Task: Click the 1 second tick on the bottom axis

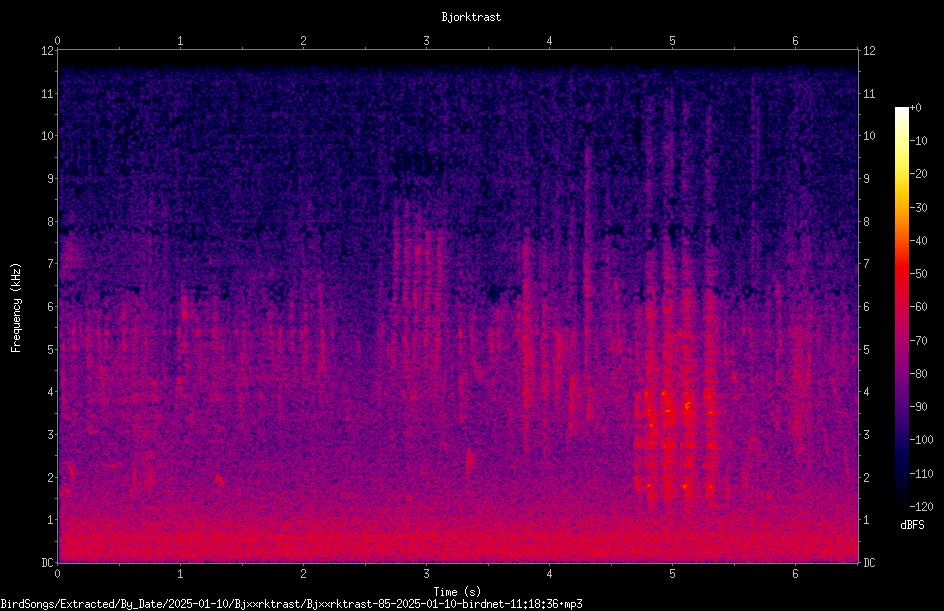Action: 180,574
